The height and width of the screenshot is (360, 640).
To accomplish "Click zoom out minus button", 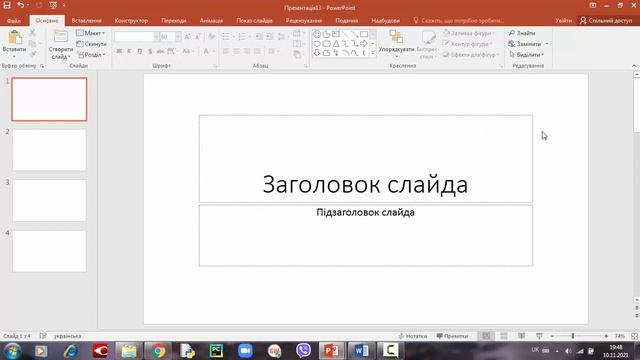I will pos(552,336).
